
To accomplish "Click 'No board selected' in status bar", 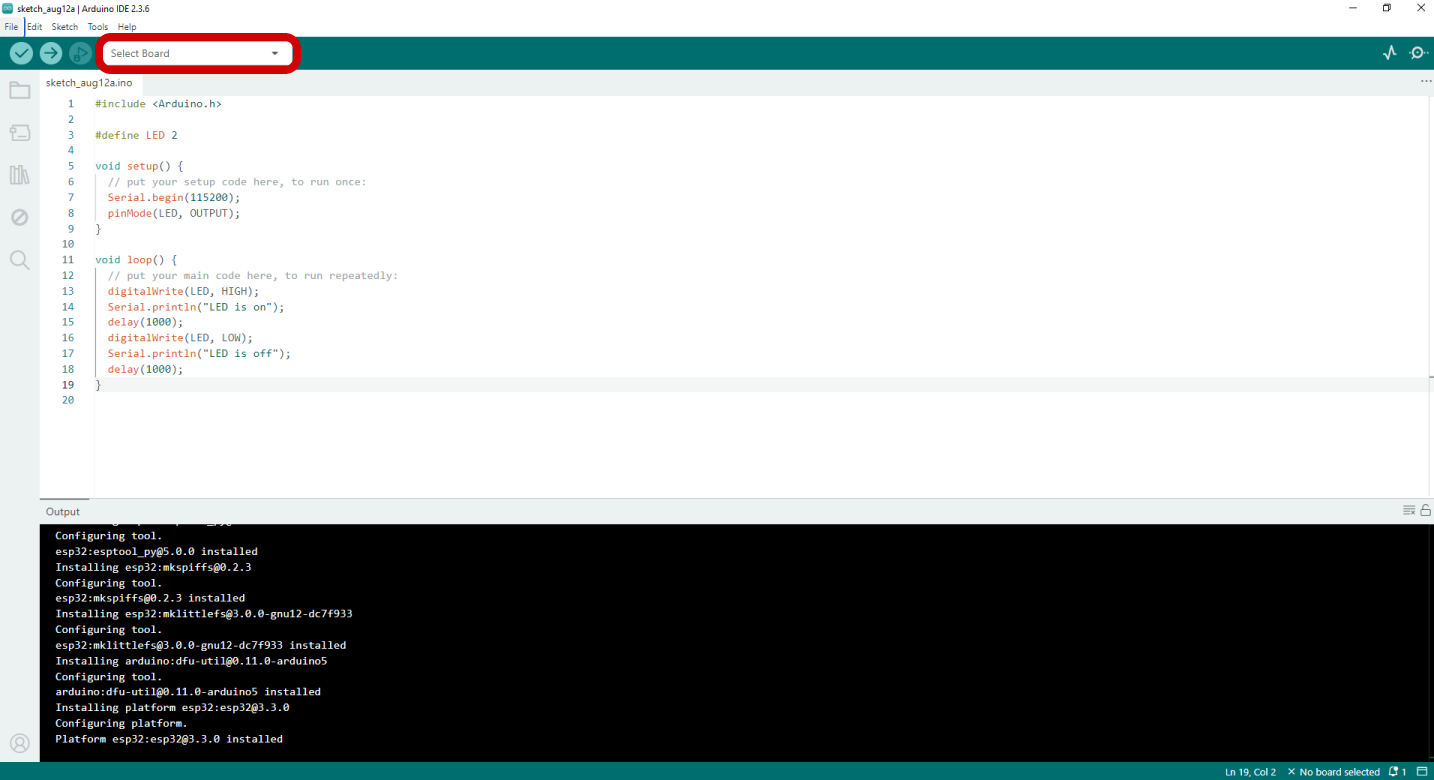I will pyautogui.click(x=1338, y=772).
